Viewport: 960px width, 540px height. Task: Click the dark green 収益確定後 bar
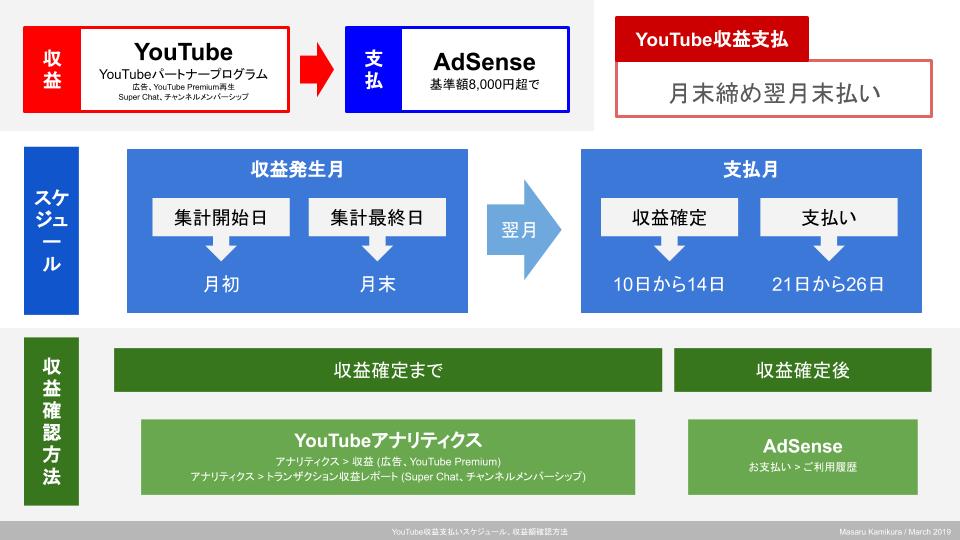tap(803, 370)
